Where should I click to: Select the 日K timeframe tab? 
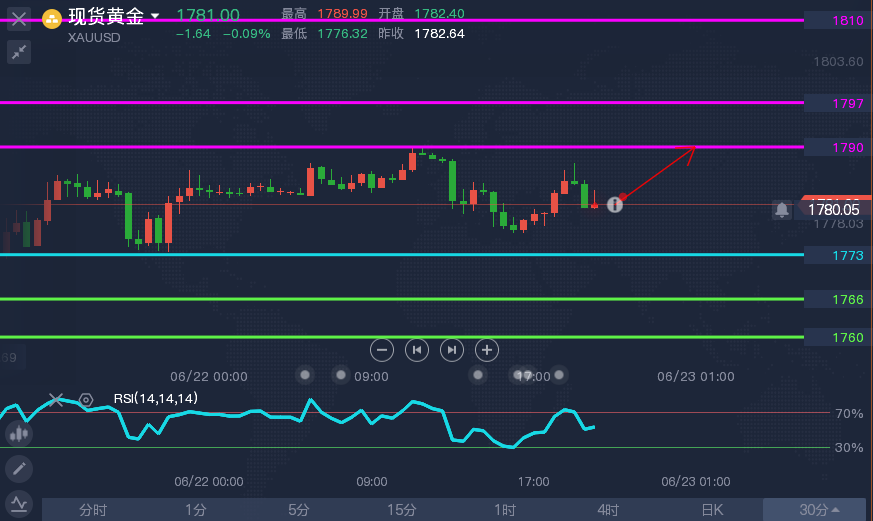coord(712,510)
